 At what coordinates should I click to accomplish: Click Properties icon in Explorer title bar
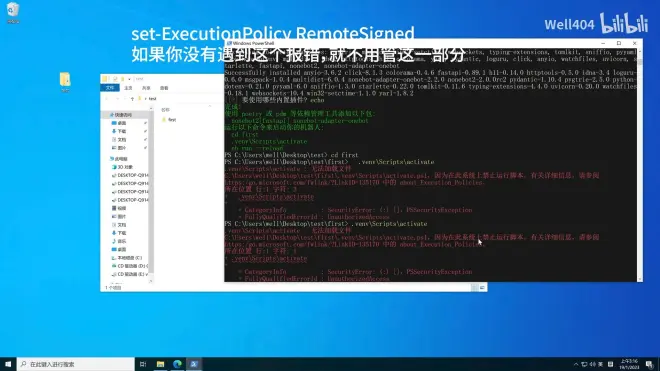point(115,79)
